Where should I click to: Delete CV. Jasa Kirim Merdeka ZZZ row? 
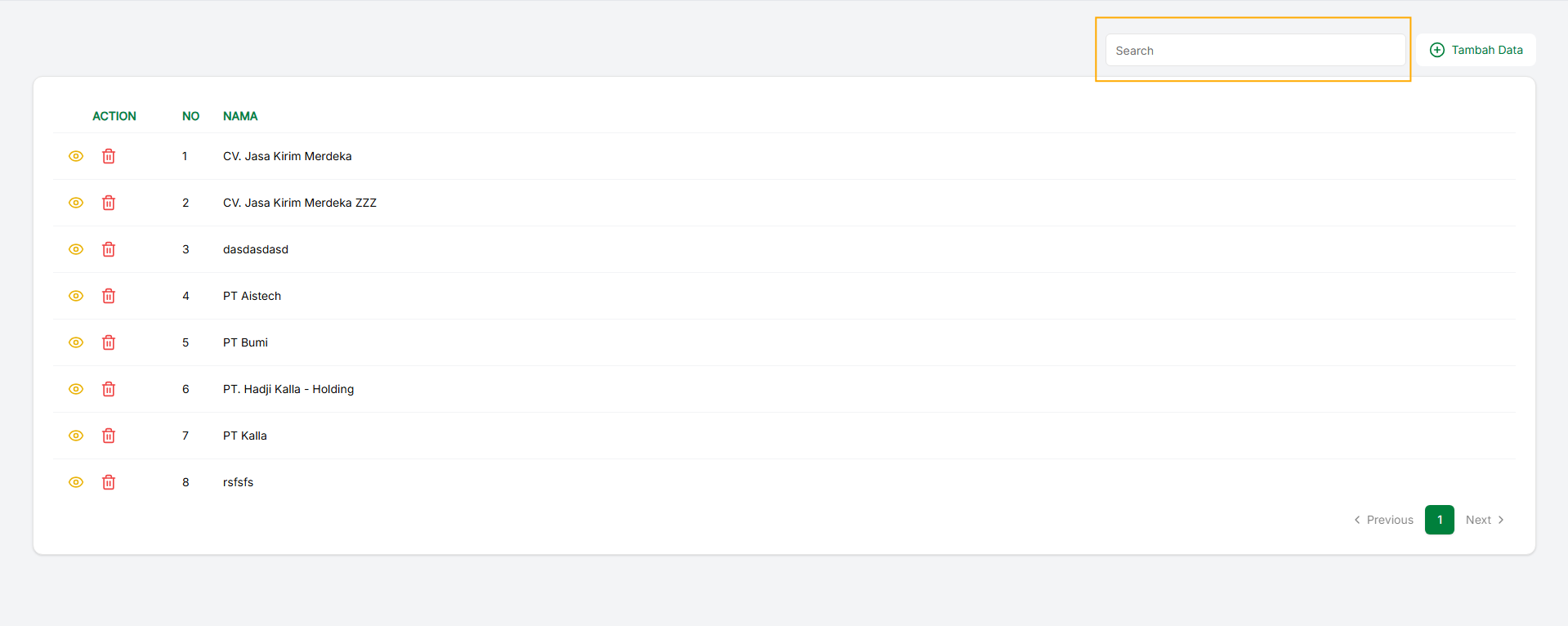coord(109,203)
